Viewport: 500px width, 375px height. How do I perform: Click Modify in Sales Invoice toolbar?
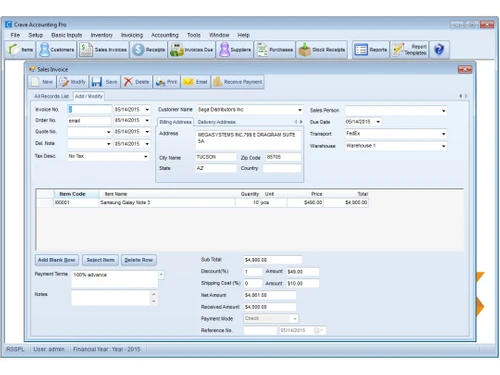(72, 82)
